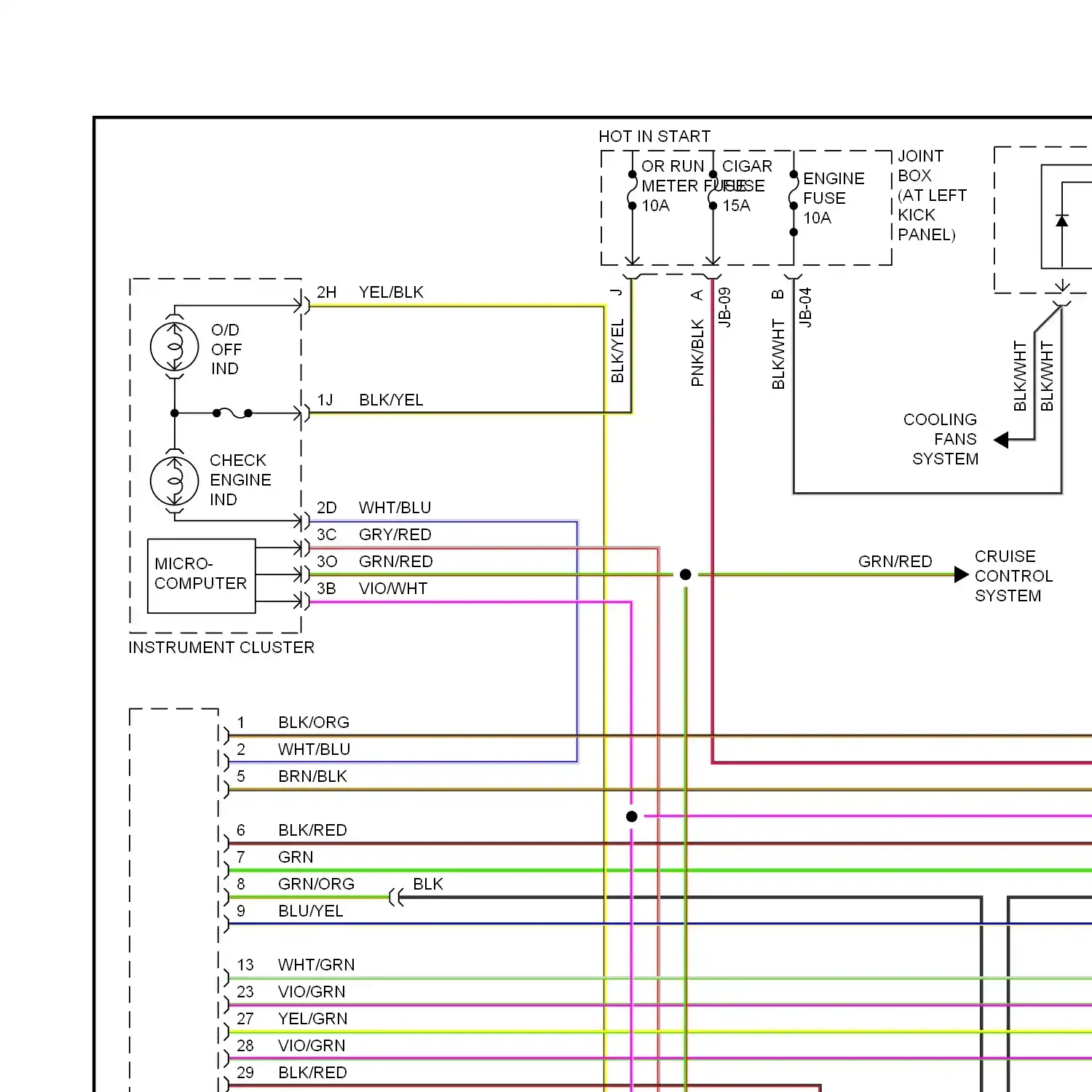The width and height of the screenshot is (1092, 1092).
Task: Click pin 7 GRN label
Action: [274, 858]
